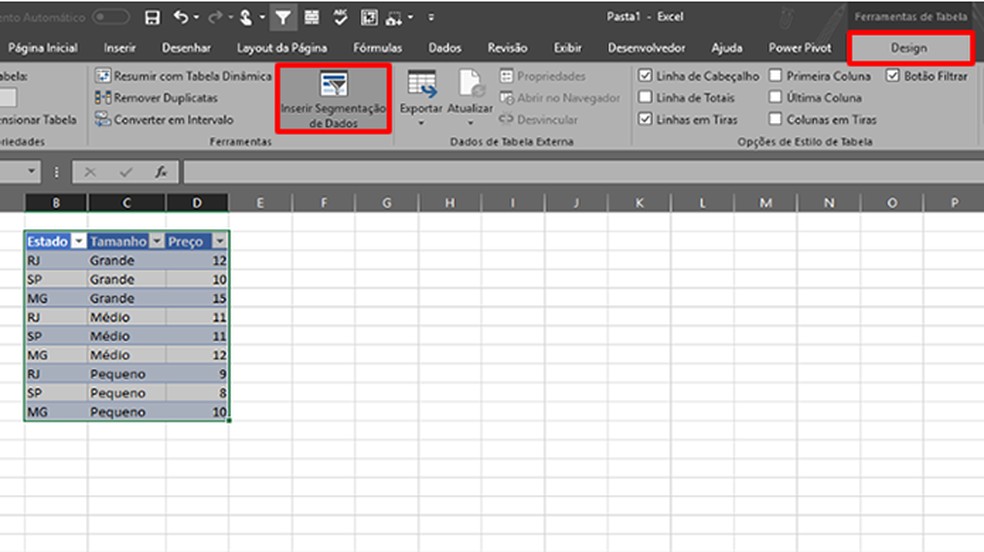Click Converter em Intervalo label

click(173, 119)
